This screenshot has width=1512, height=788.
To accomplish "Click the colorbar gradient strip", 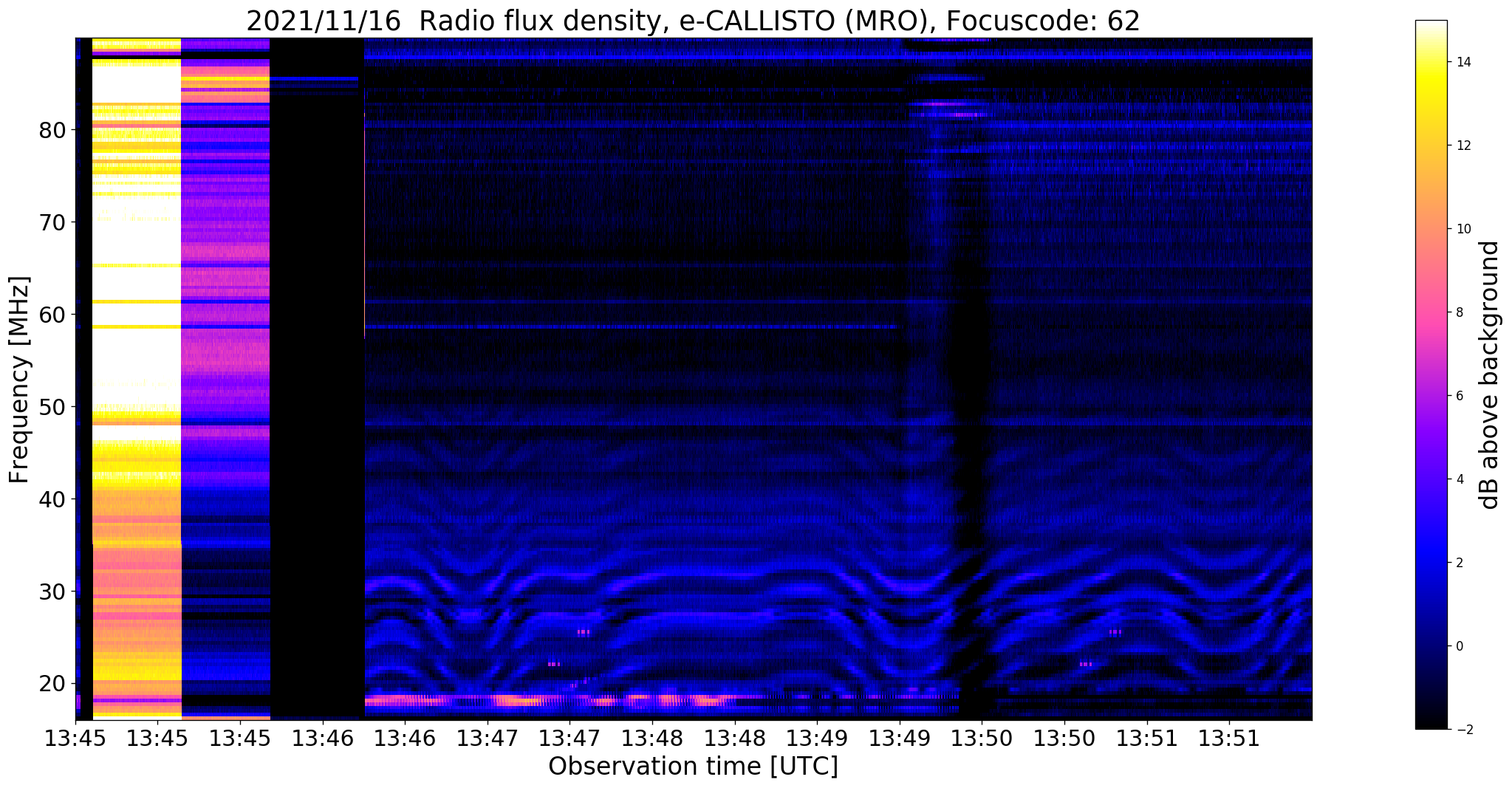I will 1431,375.
